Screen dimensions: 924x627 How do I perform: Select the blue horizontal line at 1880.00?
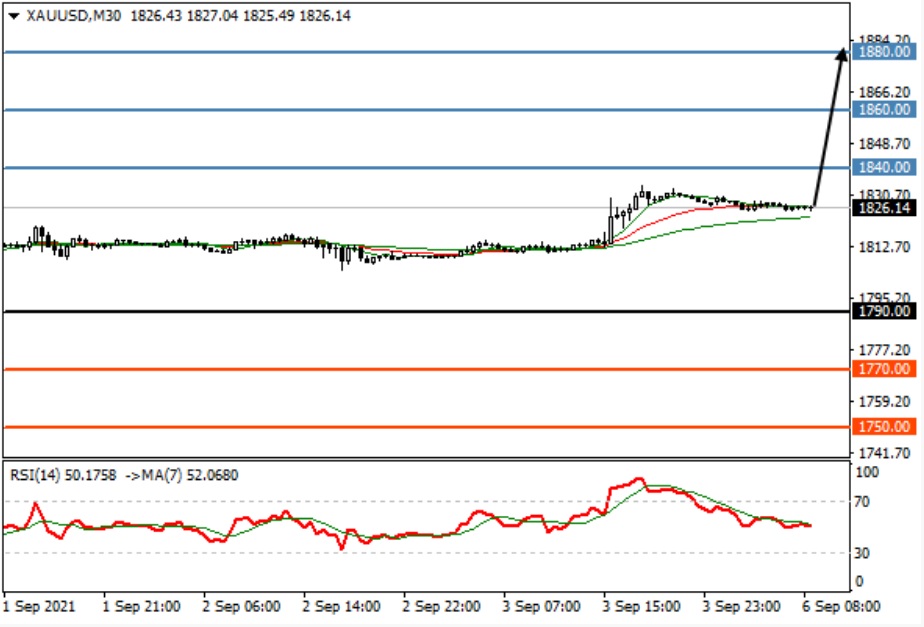(x=427, y=52)
